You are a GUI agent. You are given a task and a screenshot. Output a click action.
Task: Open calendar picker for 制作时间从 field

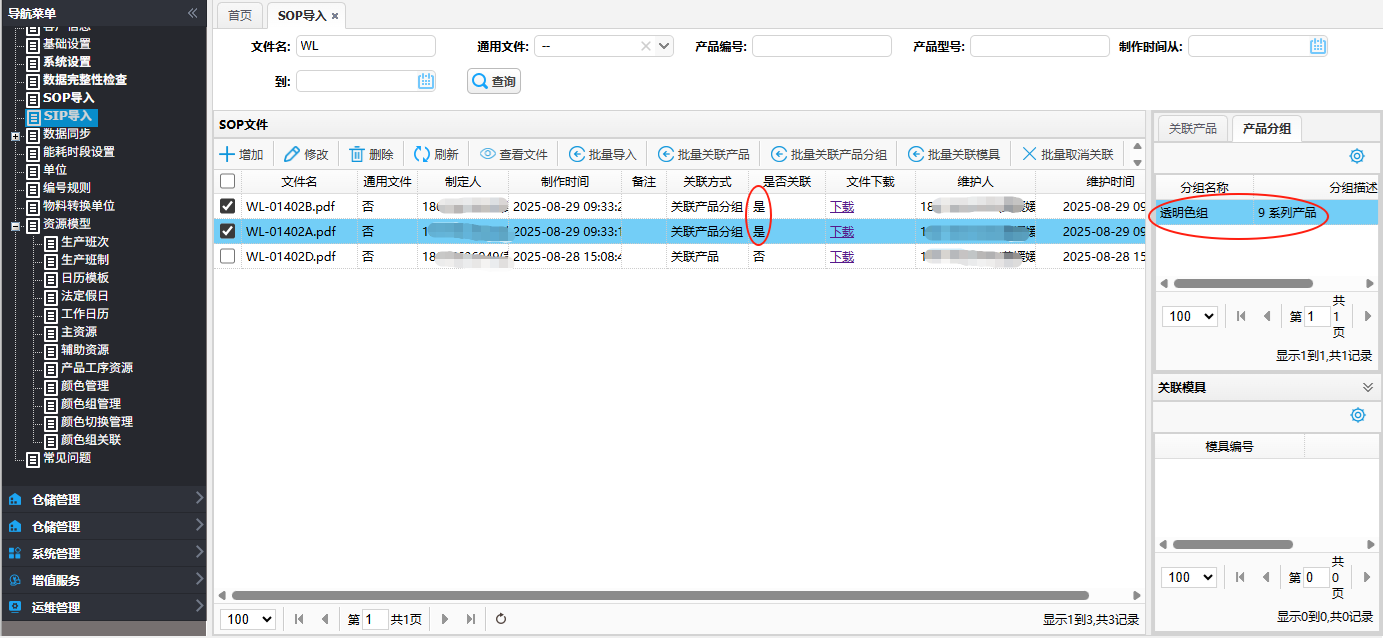click(x=1318, y=46)
